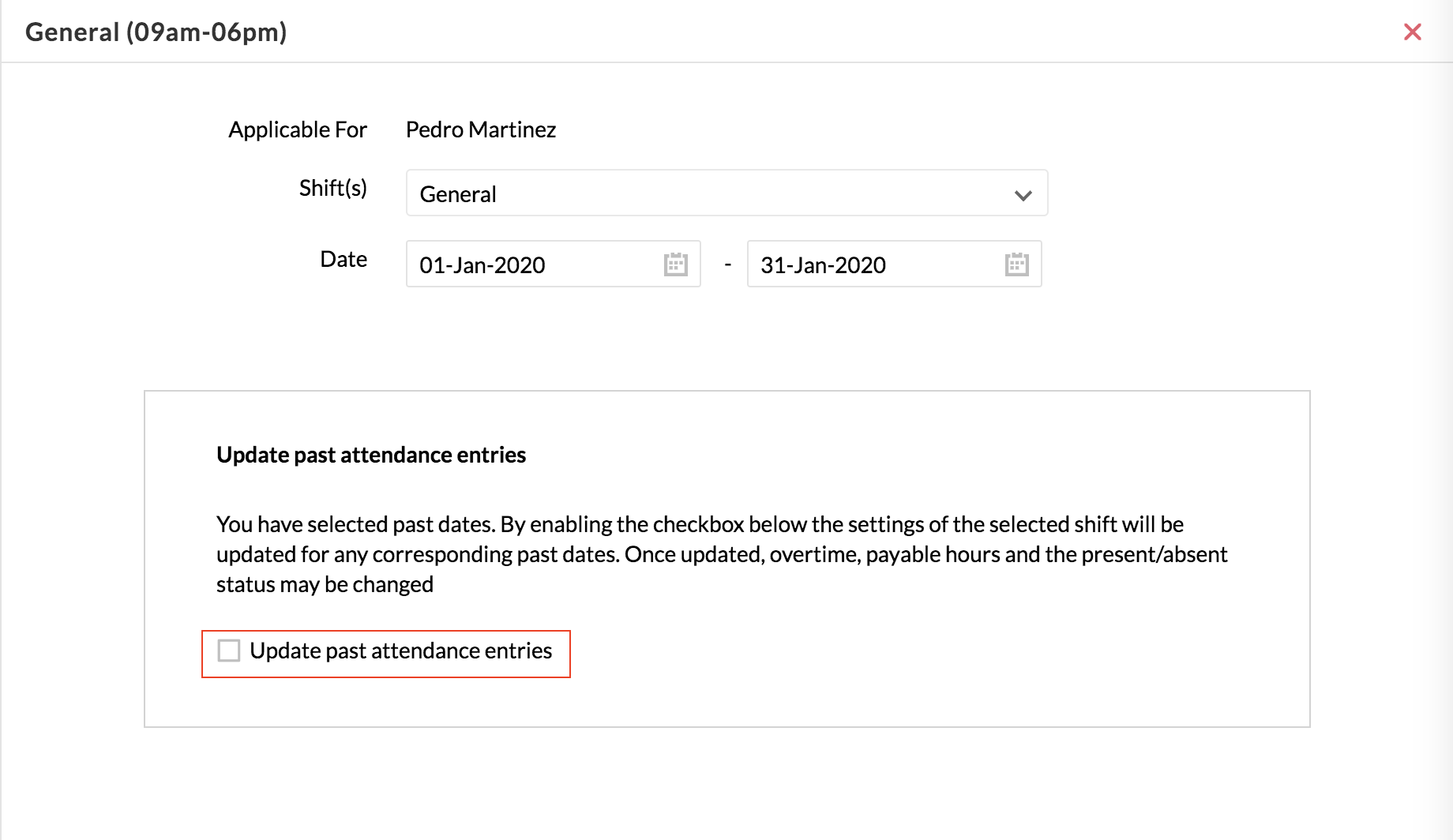The image size is (1453, 840).
Task: Click the past dates warning paragraph
Action: (721, 554)
